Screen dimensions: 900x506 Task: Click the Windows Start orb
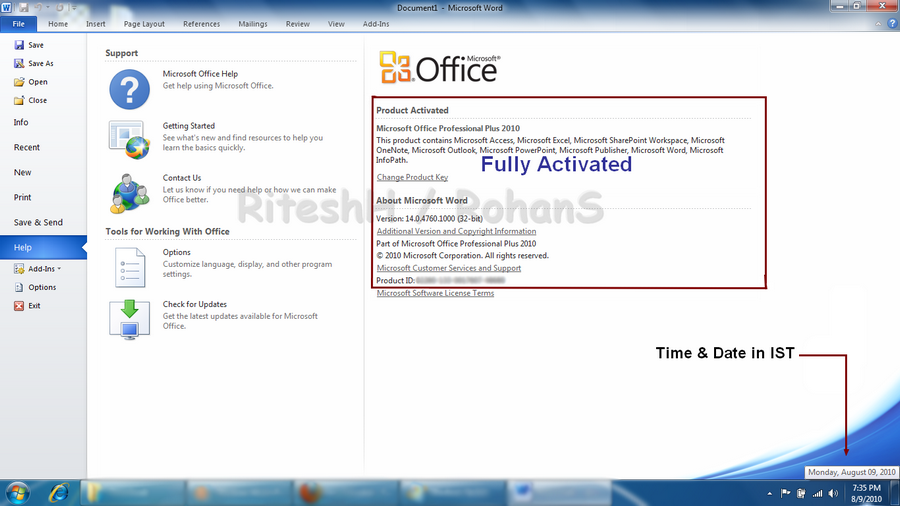(17, 493)
